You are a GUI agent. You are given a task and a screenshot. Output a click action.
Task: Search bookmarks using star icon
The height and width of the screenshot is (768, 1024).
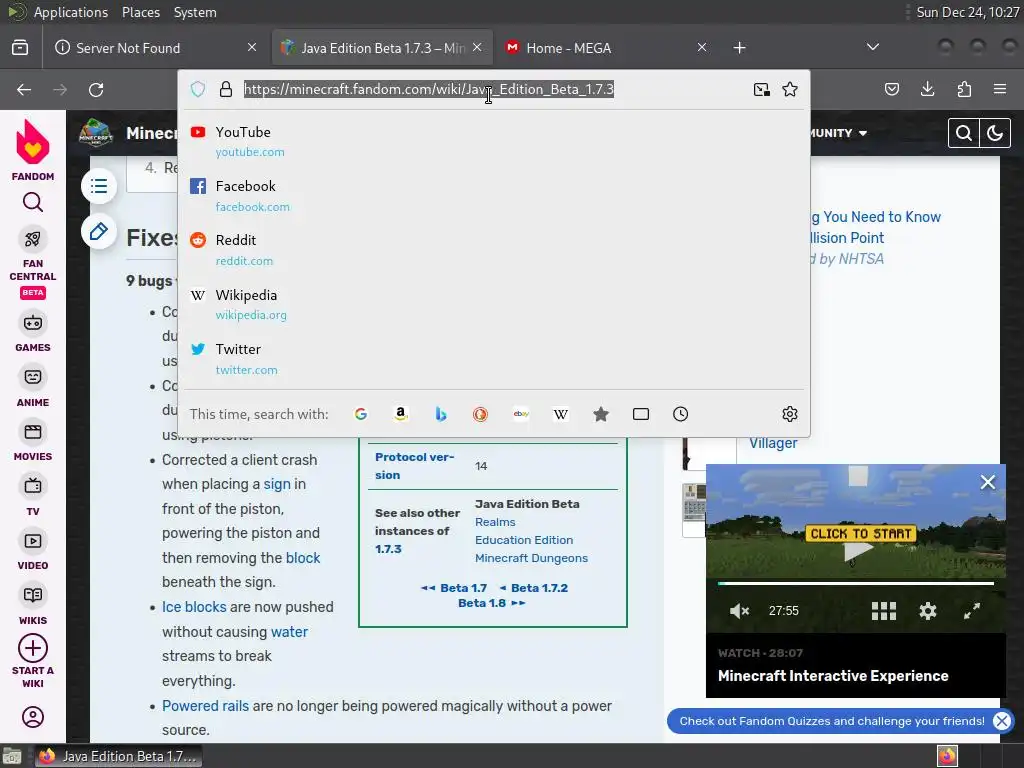pos(601,414)
